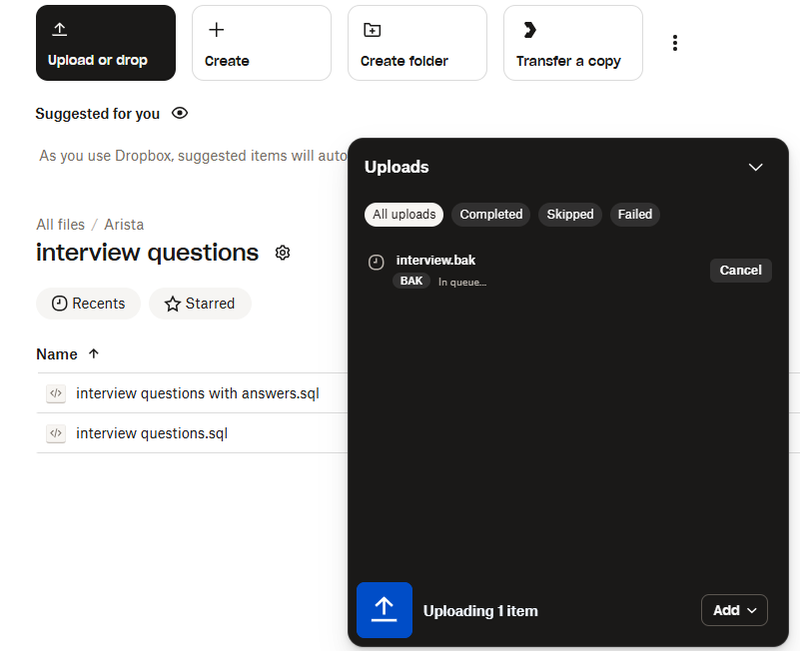
Task: Navigate to Arista breadcrumb folder
Action: point(124,224)
